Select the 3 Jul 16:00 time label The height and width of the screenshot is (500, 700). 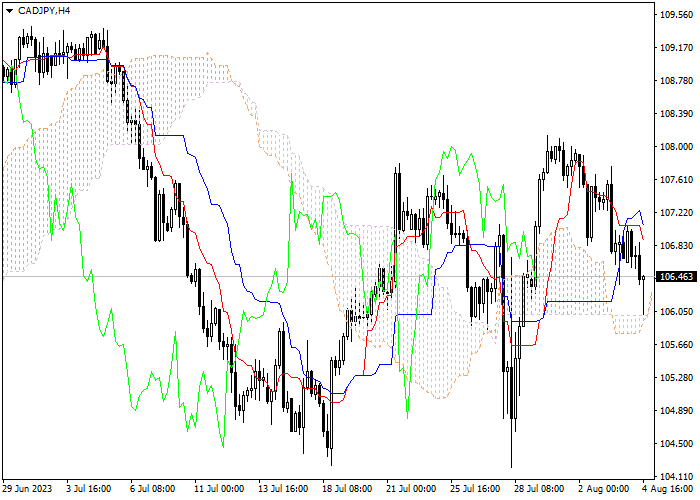89,488
